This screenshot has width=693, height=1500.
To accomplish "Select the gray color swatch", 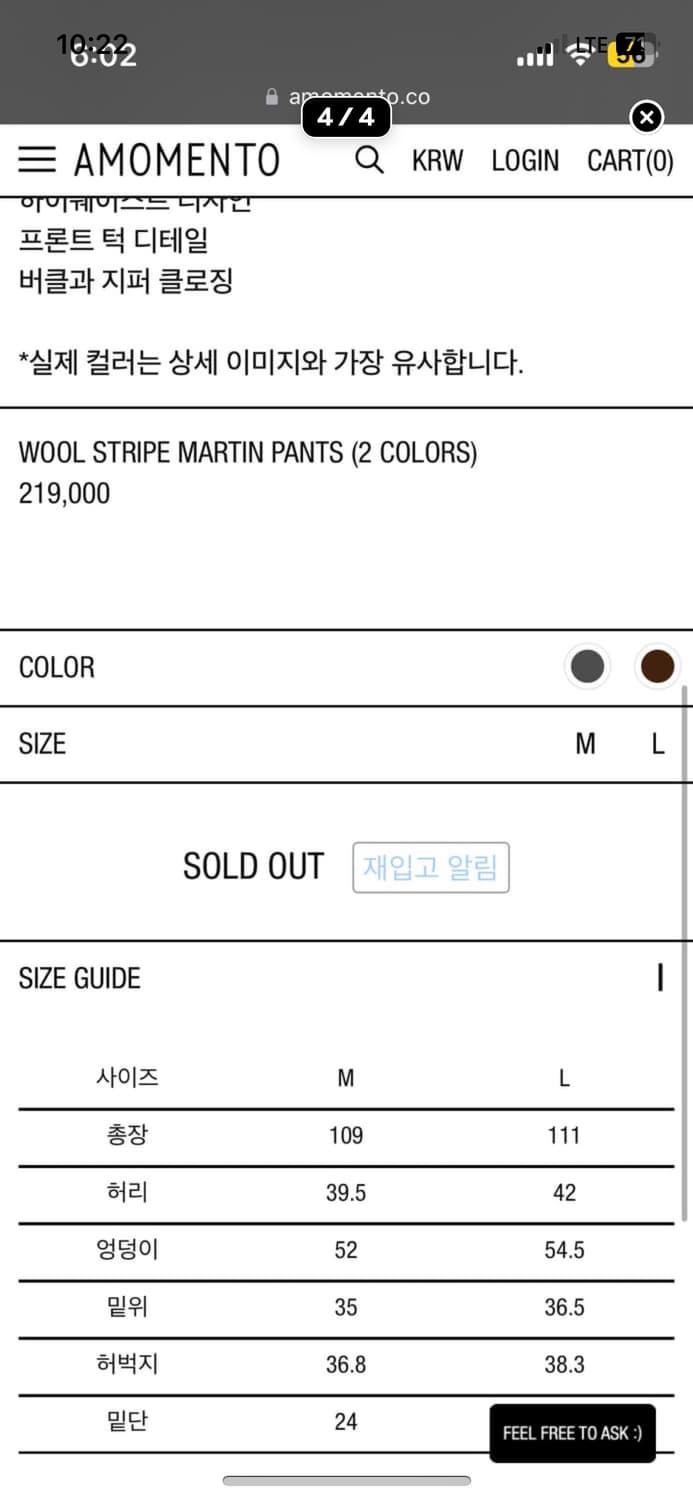I will click(587, 667).
